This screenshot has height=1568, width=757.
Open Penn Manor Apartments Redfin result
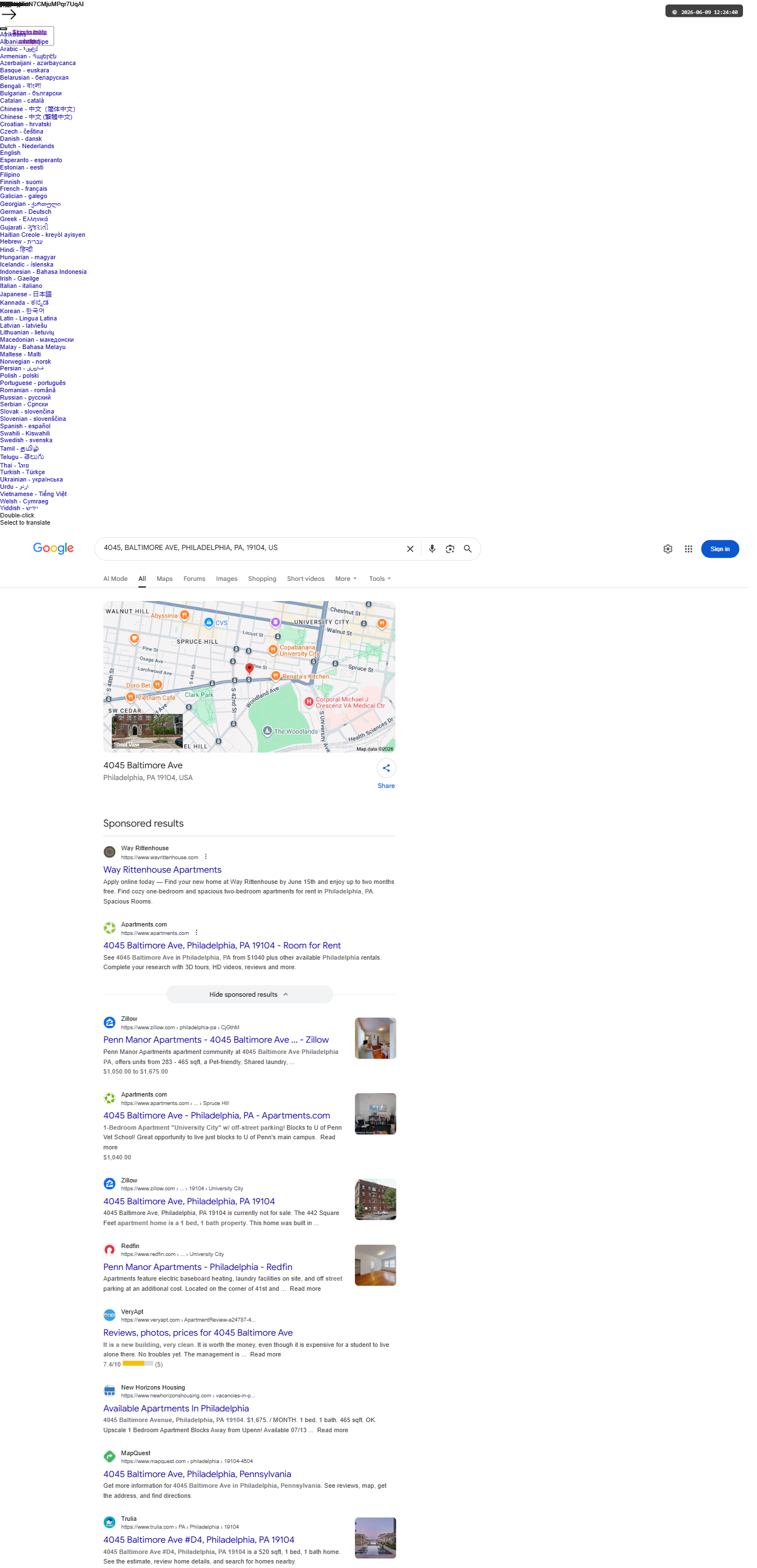(x=198, y=1267)
